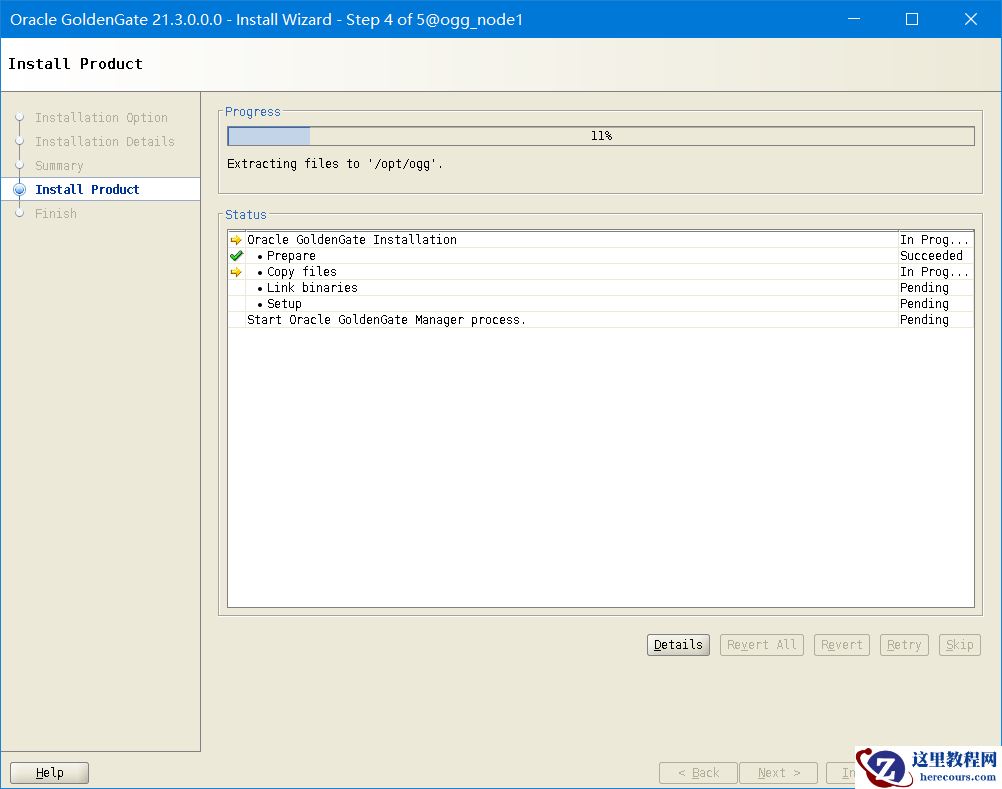Viewport: 1002px width, 789px height.
Task: Click the Skip button
Action: (959, 645)
